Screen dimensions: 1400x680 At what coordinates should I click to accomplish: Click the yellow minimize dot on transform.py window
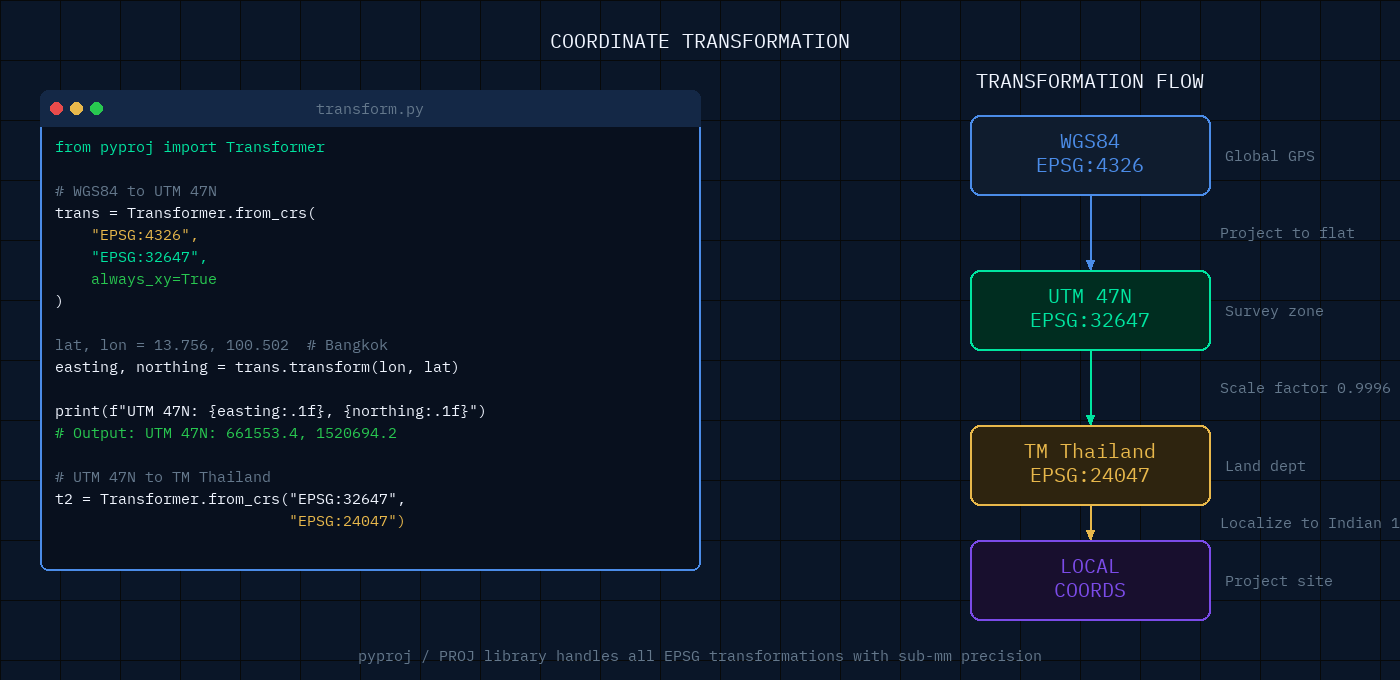[x=77, y=109]
